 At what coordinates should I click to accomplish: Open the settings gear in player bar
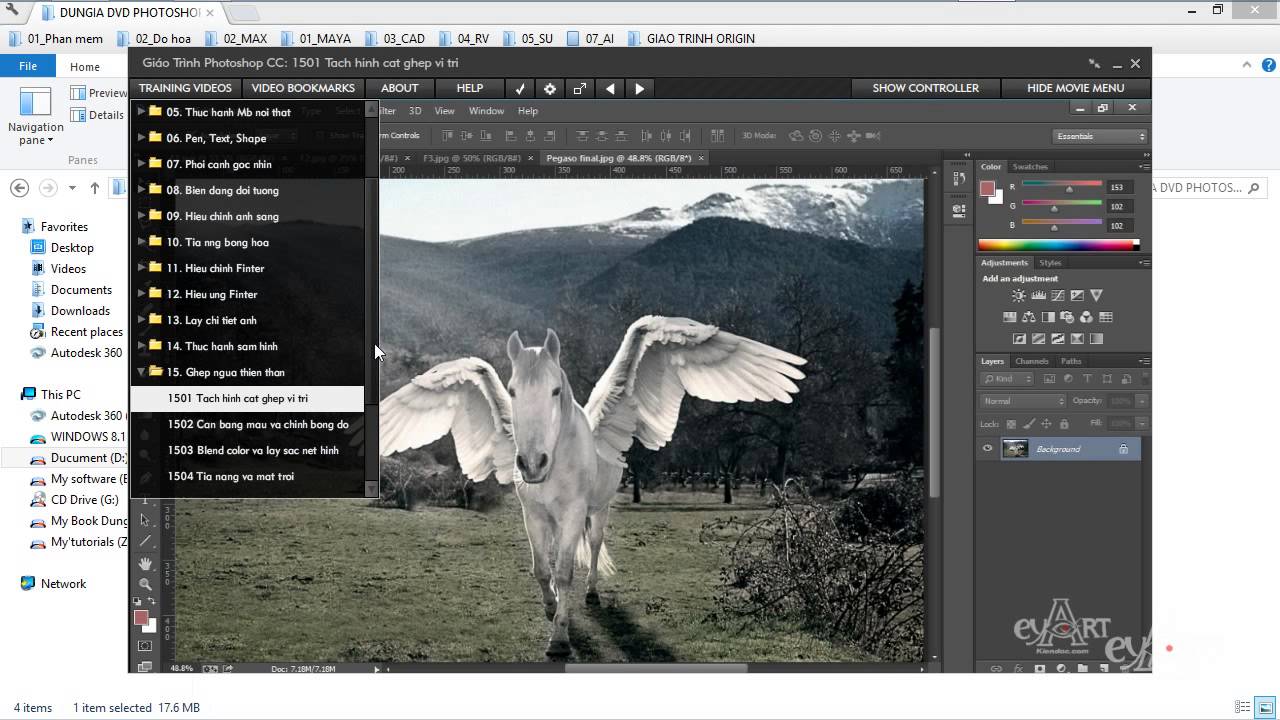click(549, 88)
